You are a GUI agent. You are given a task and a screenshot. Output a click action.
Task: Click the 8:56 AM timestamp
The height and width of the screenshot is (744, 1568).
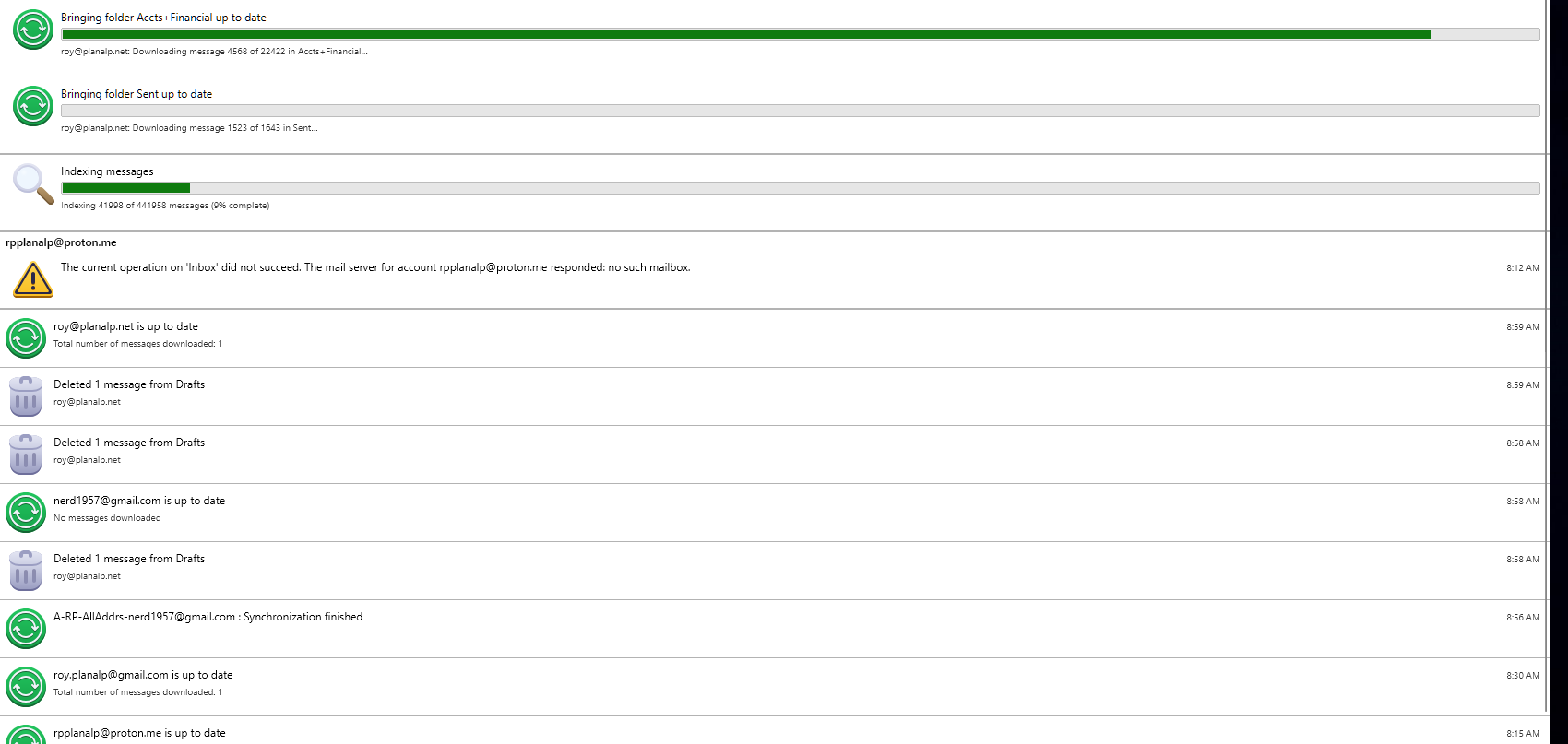click(1523, 618)
